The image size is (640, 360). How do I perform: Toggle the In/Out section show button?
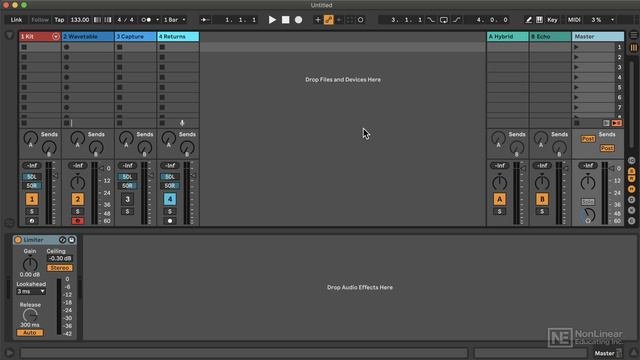632,160
